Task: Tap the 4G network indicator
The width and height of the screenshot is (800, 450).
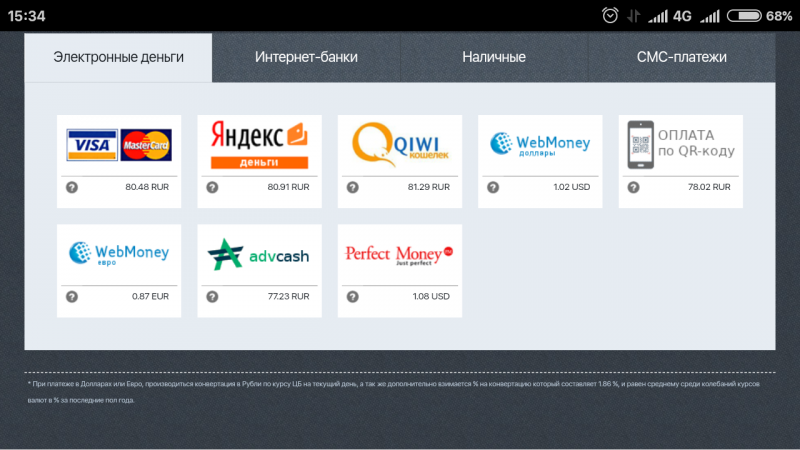Action: coord(682,16)
